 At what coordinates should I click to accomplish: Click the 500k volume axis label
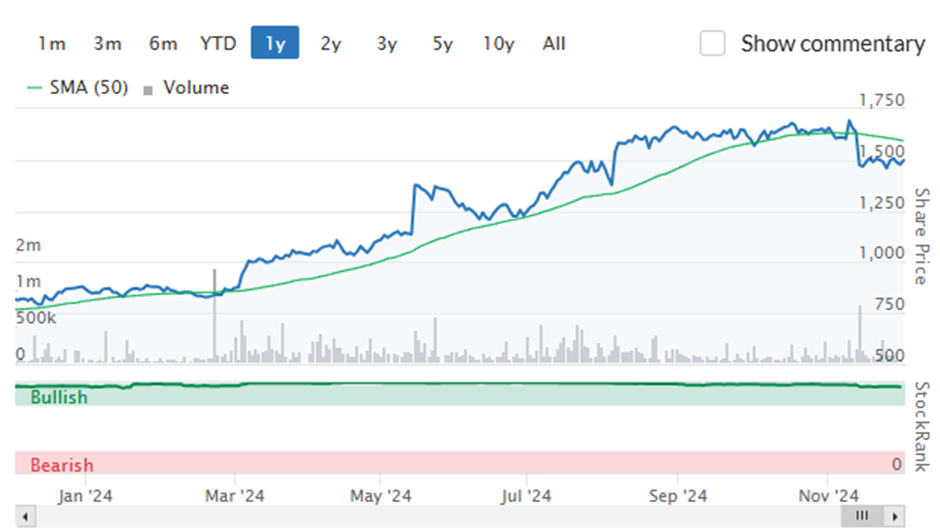pos(36,318)
